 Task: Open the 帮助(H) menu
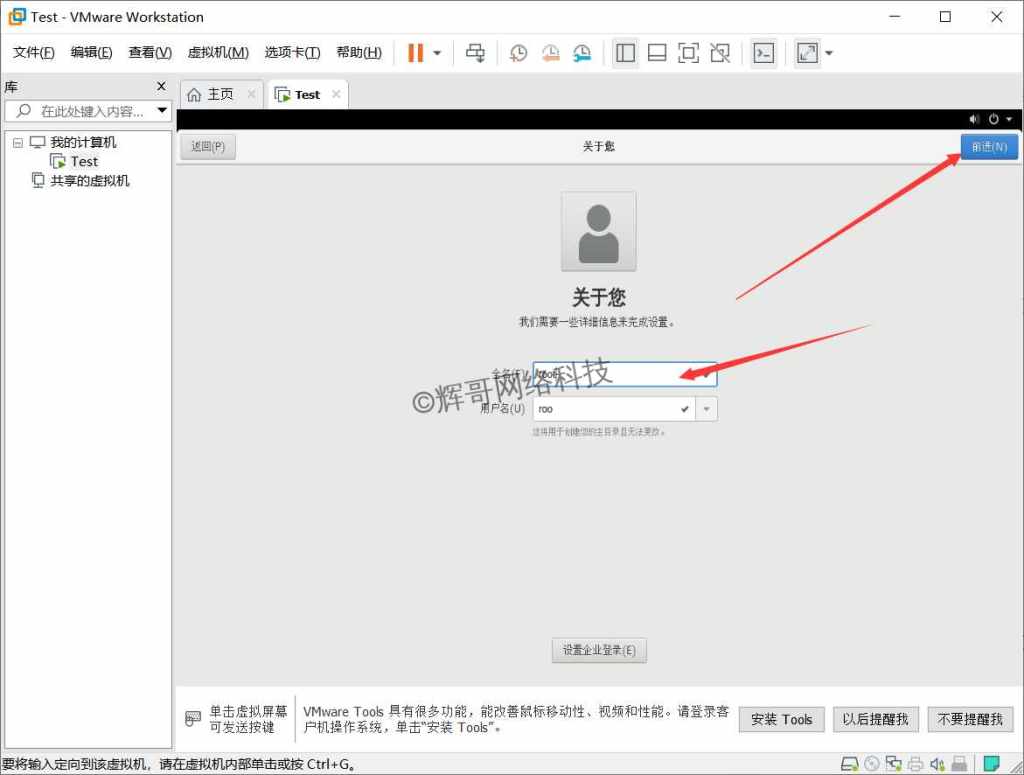pos(359,52)
